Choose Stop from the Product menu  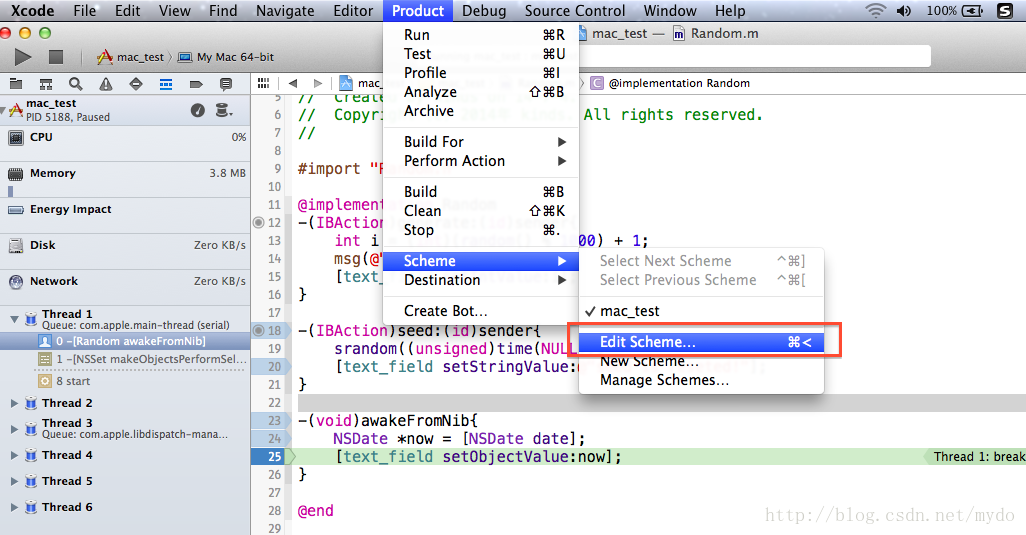point(481,230)
